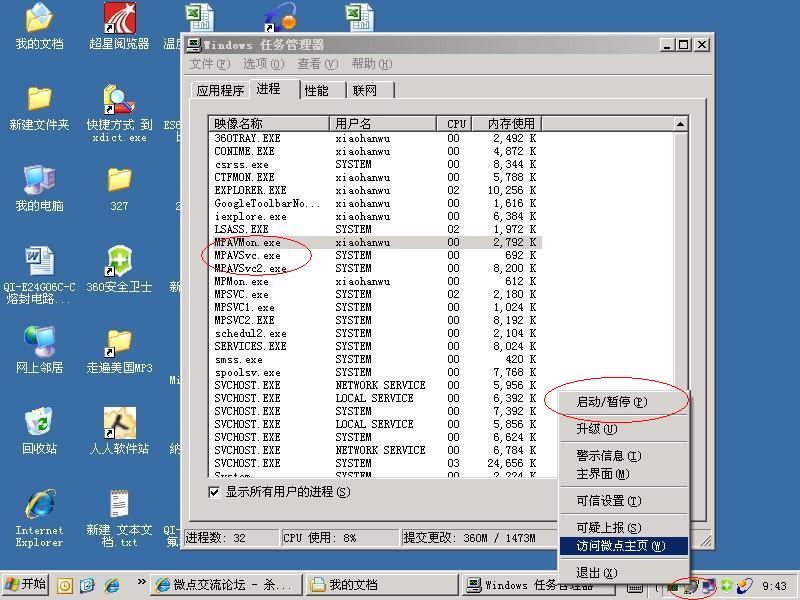This screenshot has width=800, height=600.
Task: Select the 360TRAY.EXE process row
Action: click(x=375, y=138)
